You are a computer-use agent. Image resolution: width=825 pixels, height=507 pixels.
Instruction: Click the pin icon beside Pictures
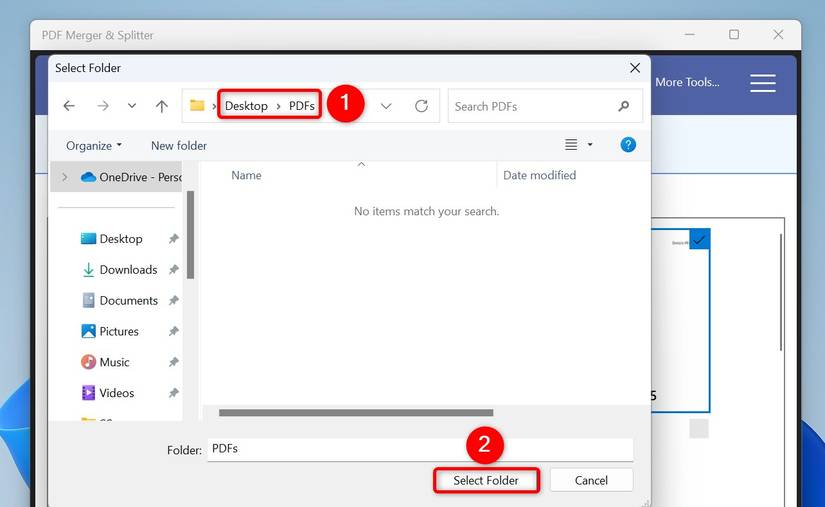(173, 331)
